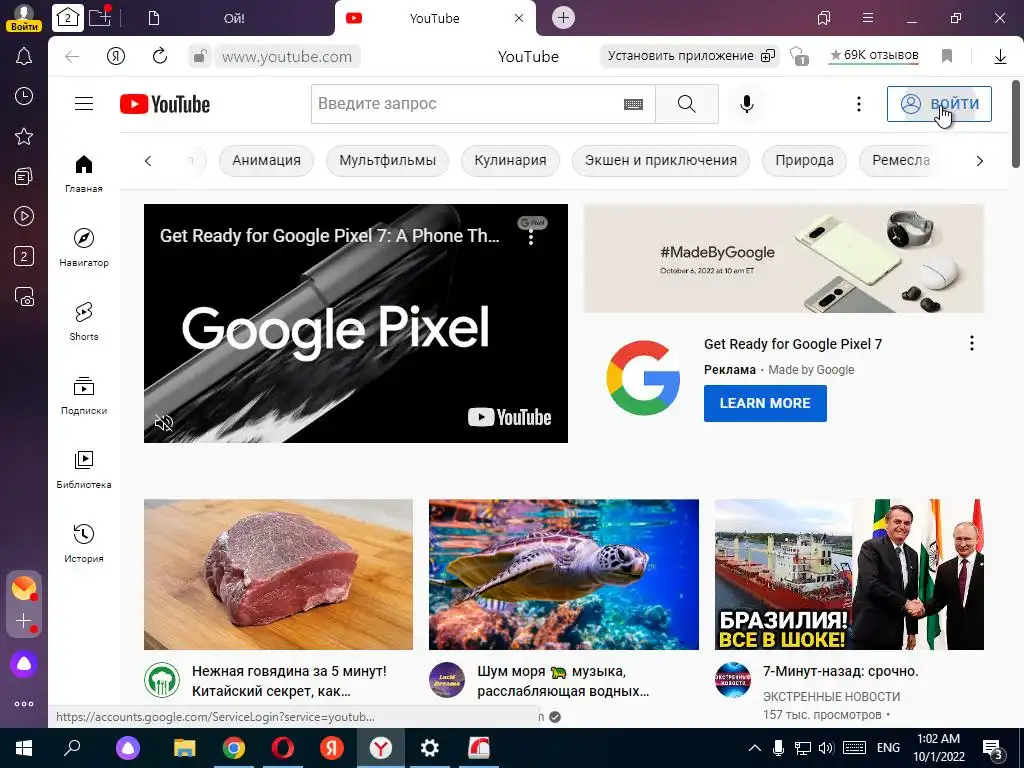Viewport: 1024px width, 768px height.
Task: Click the address bar www.youtube.com
Action: click(x=287, y=57)
